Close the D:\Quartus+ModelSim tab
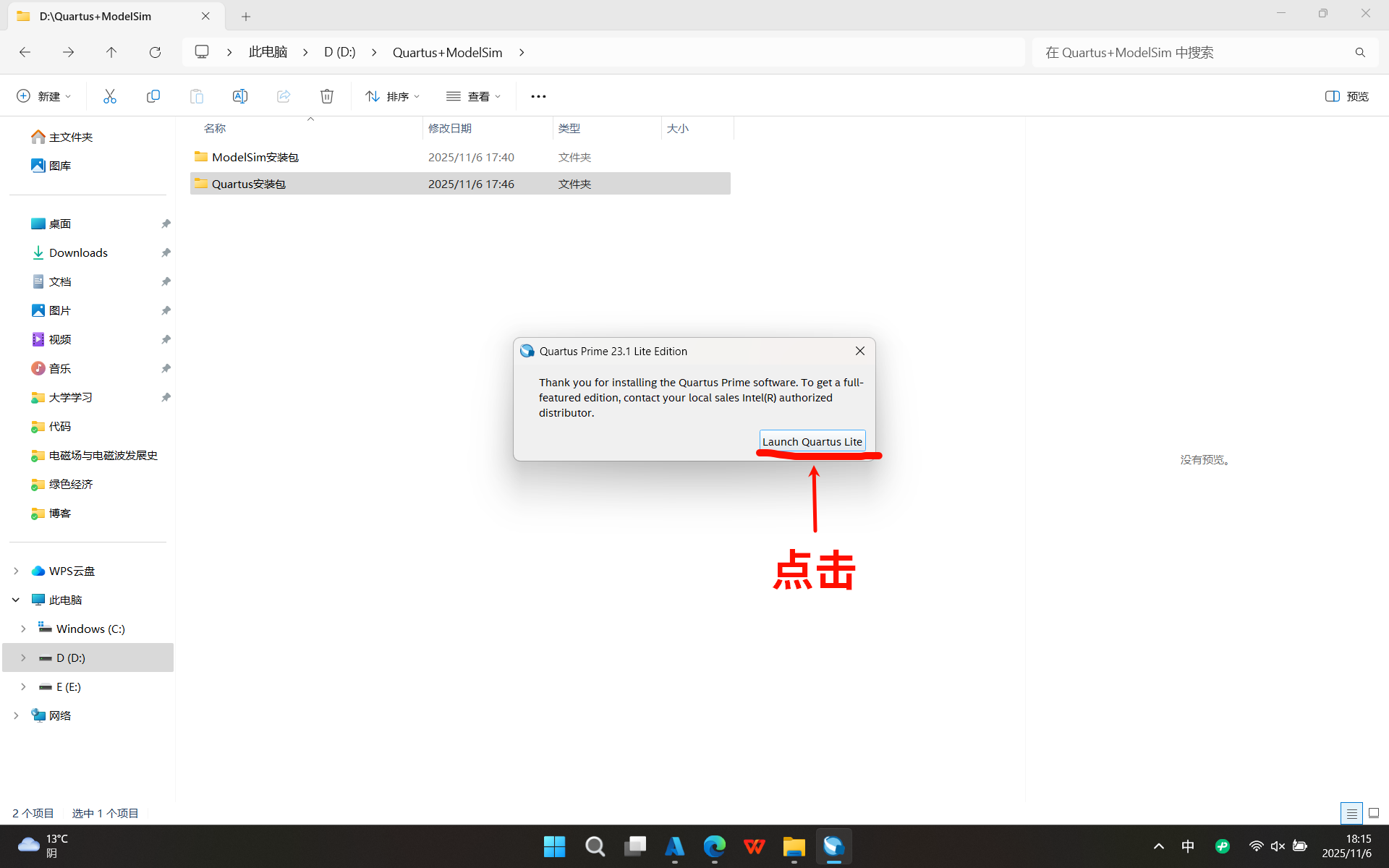The image size is (1389, 868). click(x=205, y=16)
